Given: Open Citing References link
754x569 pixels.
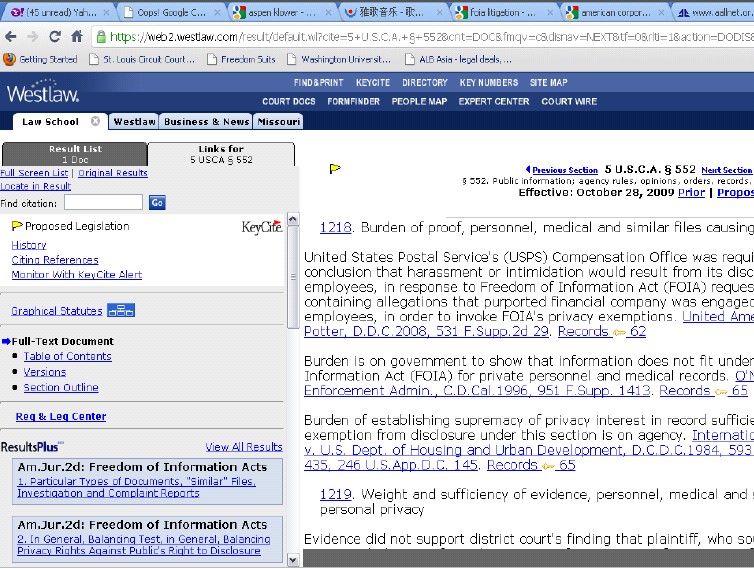Looking at the screenshot, I should [55, 260].
